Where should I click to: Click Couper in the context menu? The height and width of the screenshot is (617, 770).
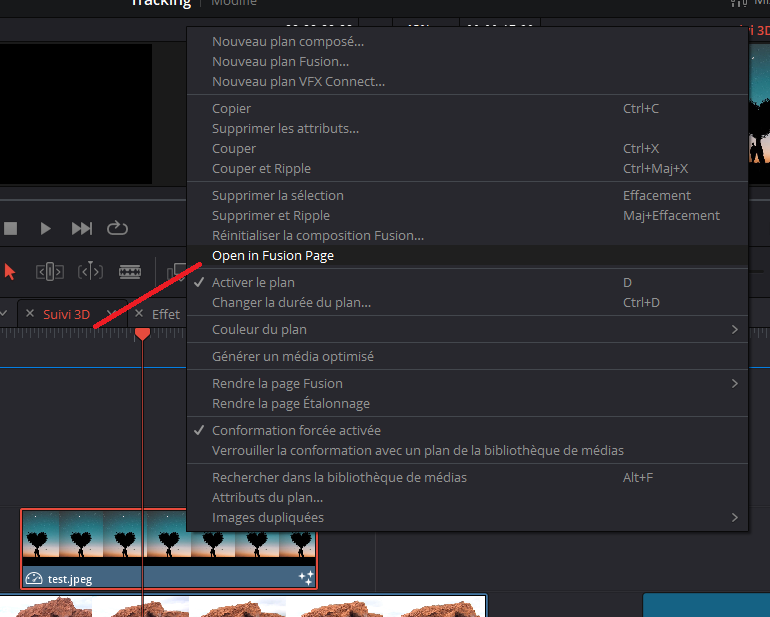[x=467, y=149]
